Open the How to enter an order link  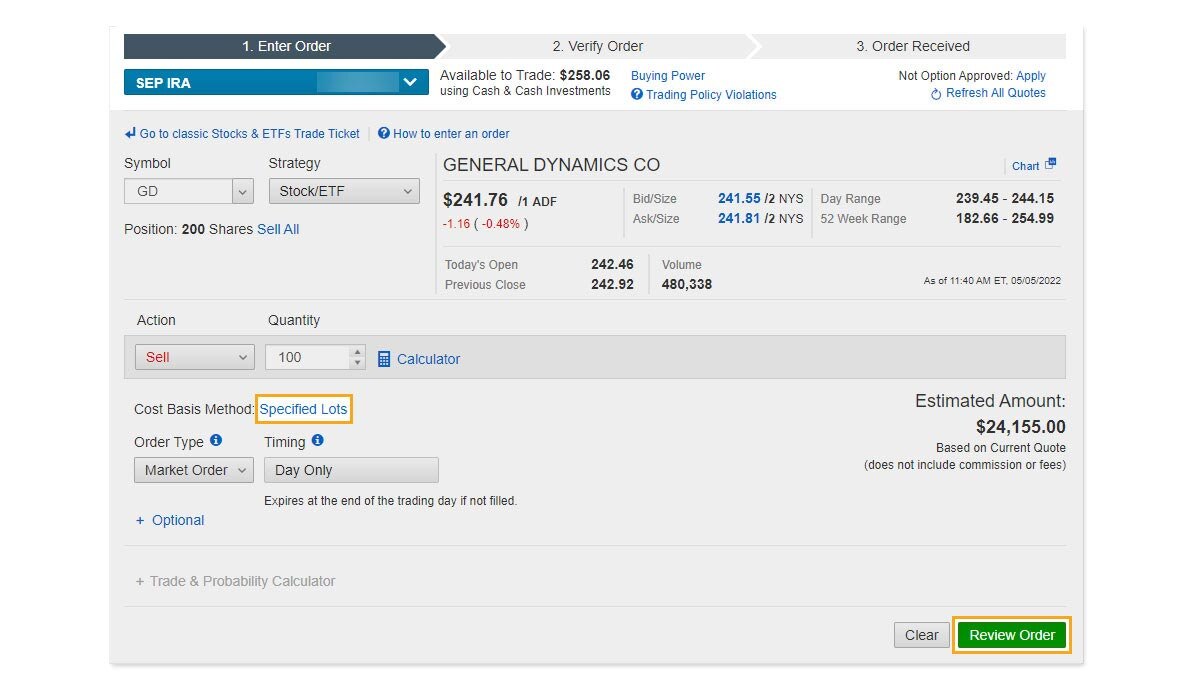(x=451, y=134)
